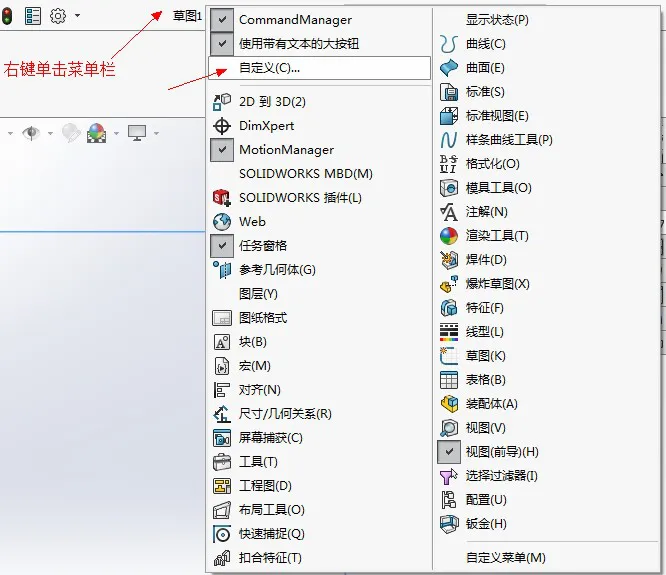Expand the Options gear dropdown arrow
The width and height of the screenshot is (666, 575).
click(77, 16)
